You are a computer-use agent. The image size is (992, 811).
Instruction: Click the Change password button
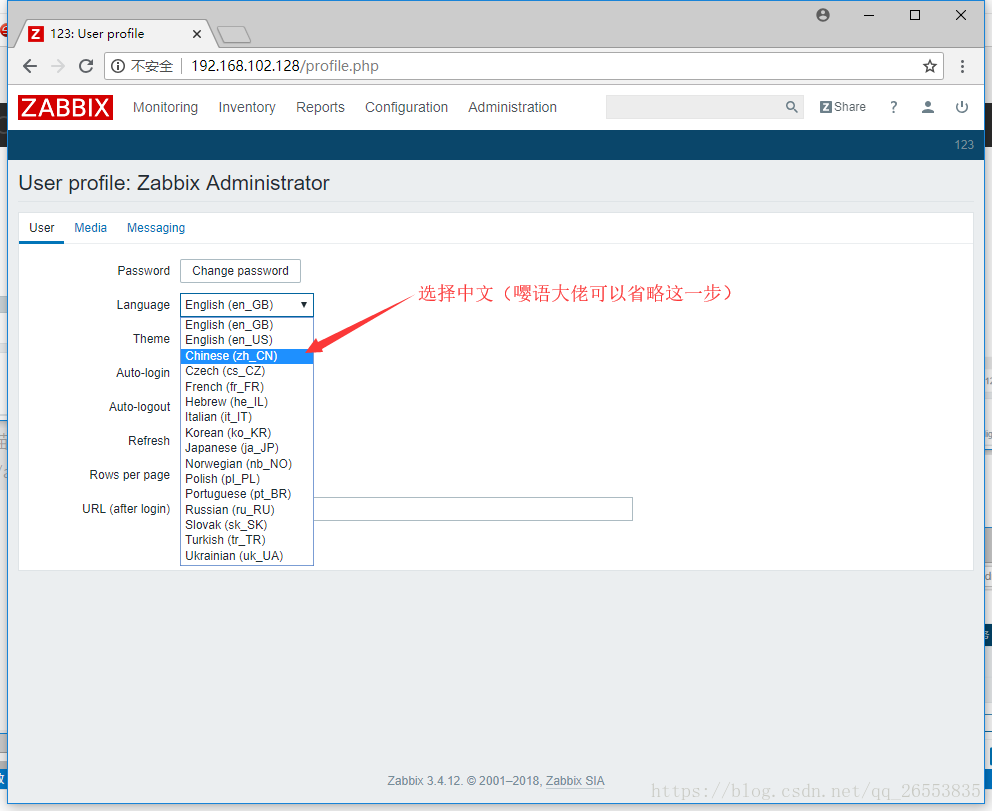(x=240, y=271)
